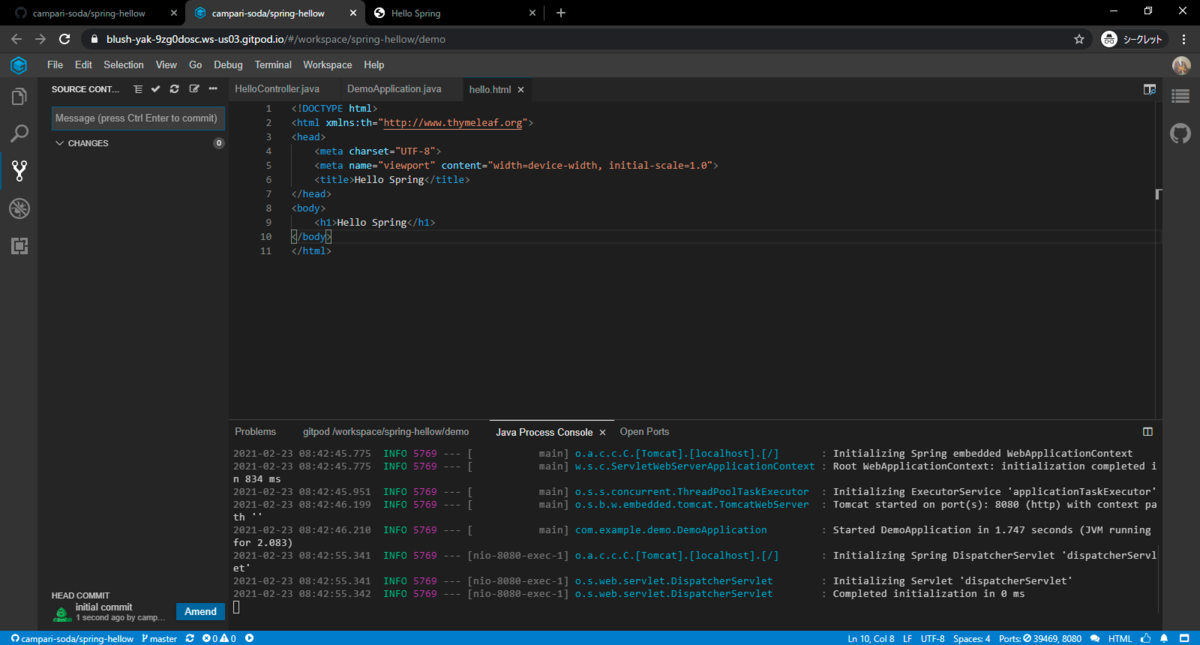Viewport: 1200px width, 645px height.
Task: Switch to the DemoApplication.java tab
Action: click(x=394, y=89)
